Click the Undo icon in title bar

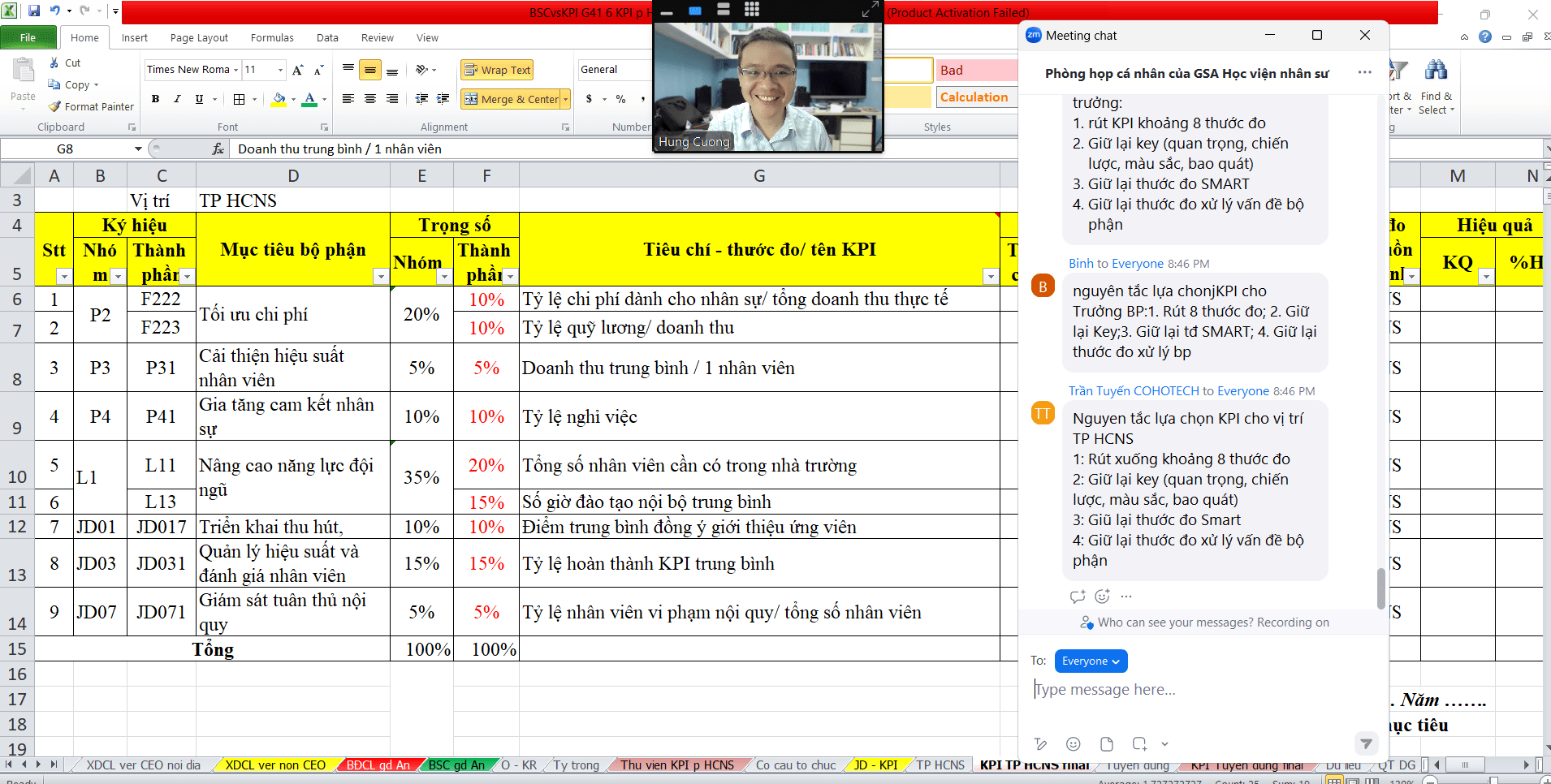[x=54, y=11]
